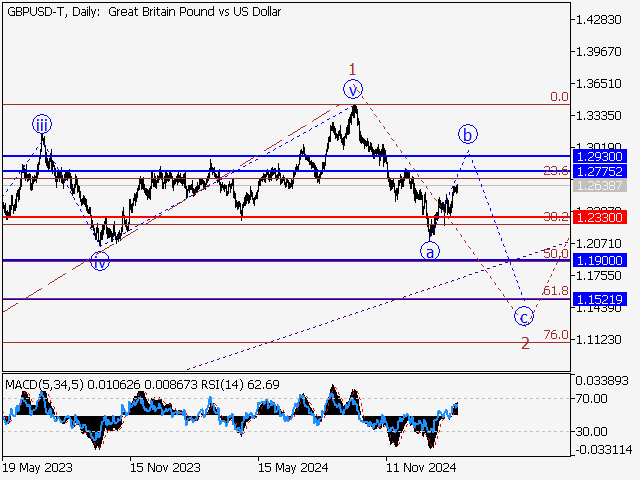Select the circled wave a marker
This screenshot has height=480, width=640.
pyautogui.click(x=429, y=251)
